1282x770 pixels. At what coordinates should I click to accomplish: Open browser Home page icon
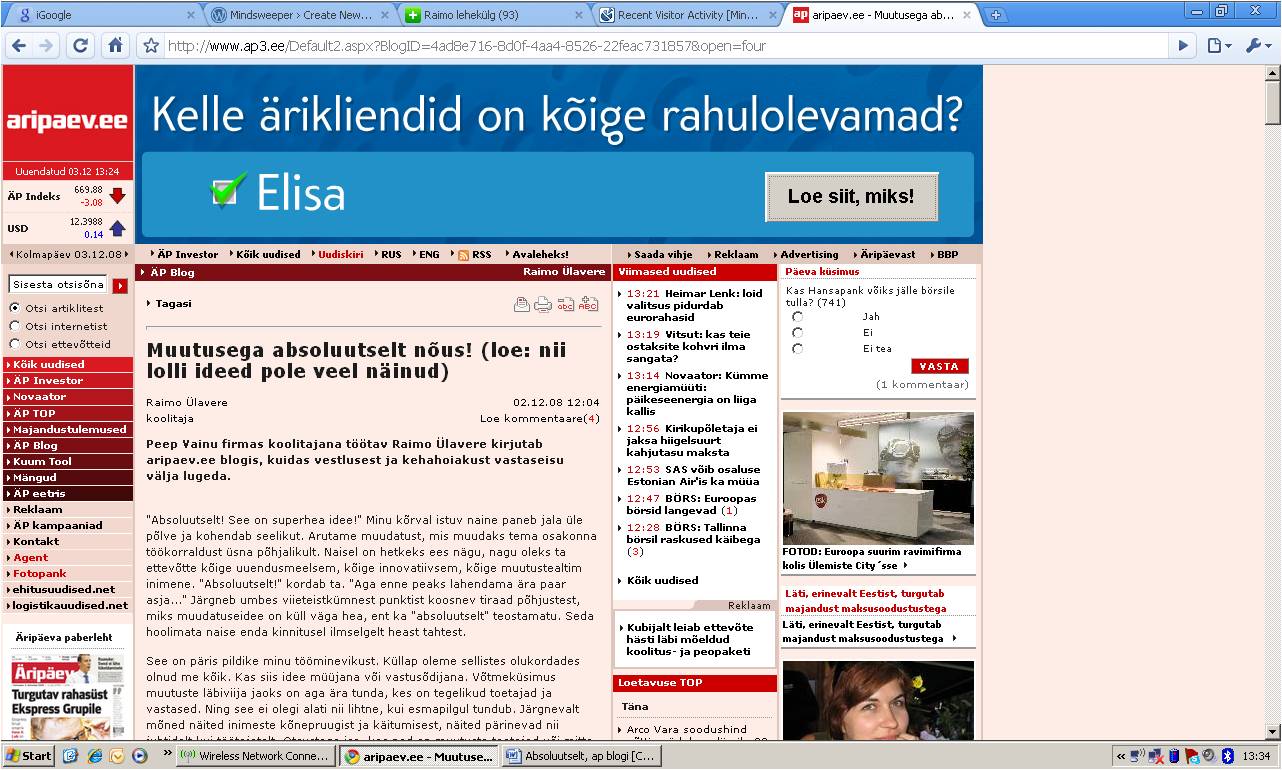click(115, 45)
